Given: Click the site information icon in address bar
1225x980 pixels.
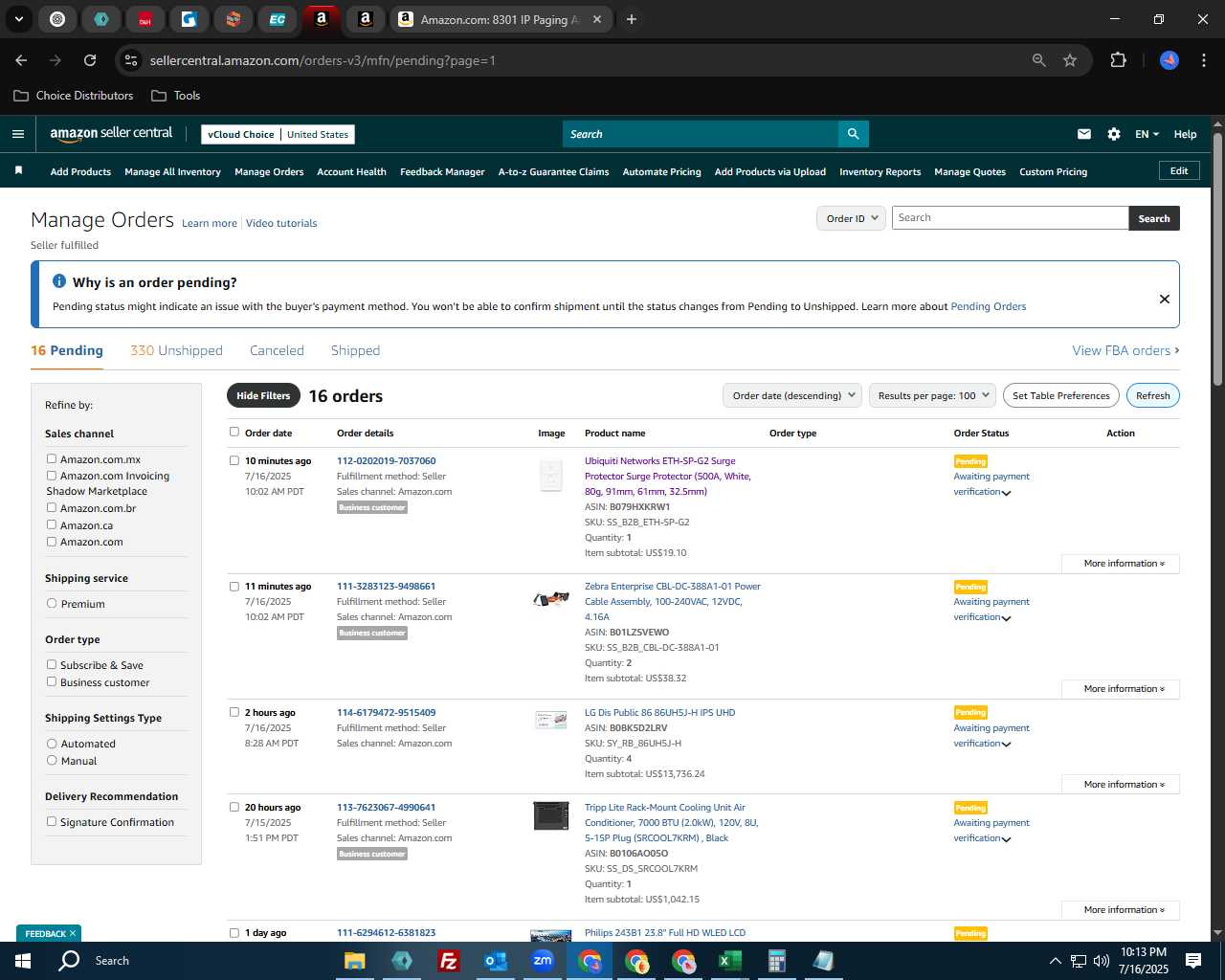Looking at the screenshot, I should click(x=132, y=60).
